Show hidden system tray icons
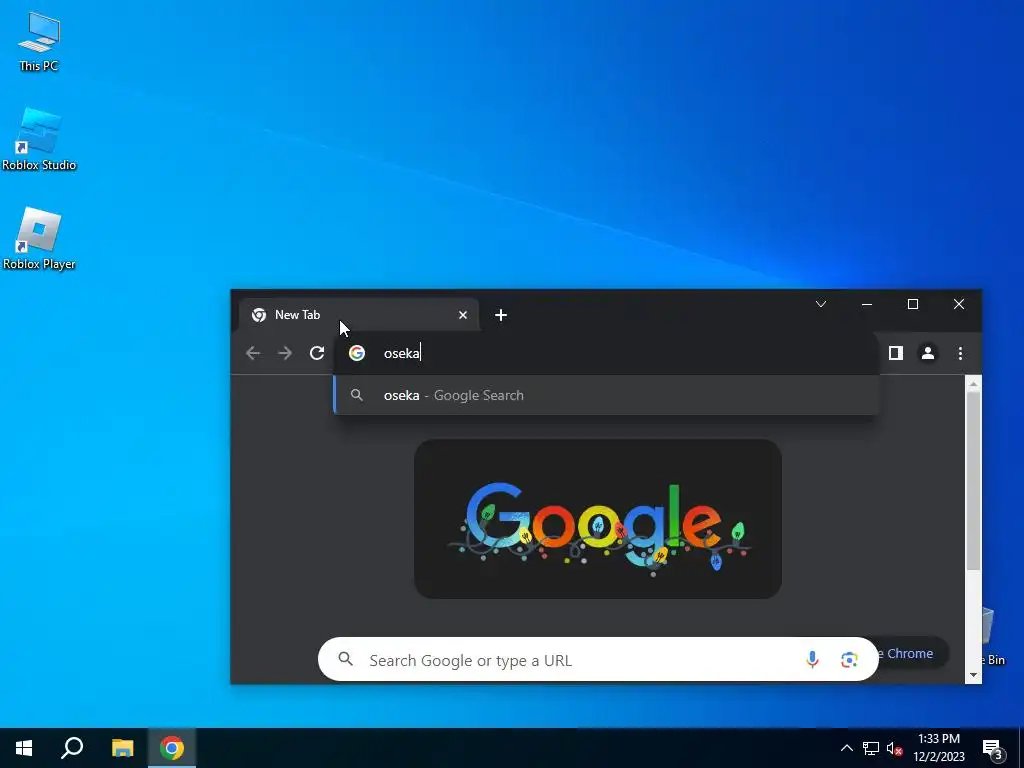This screenshot has height=768, width=1024. (846, 748)
